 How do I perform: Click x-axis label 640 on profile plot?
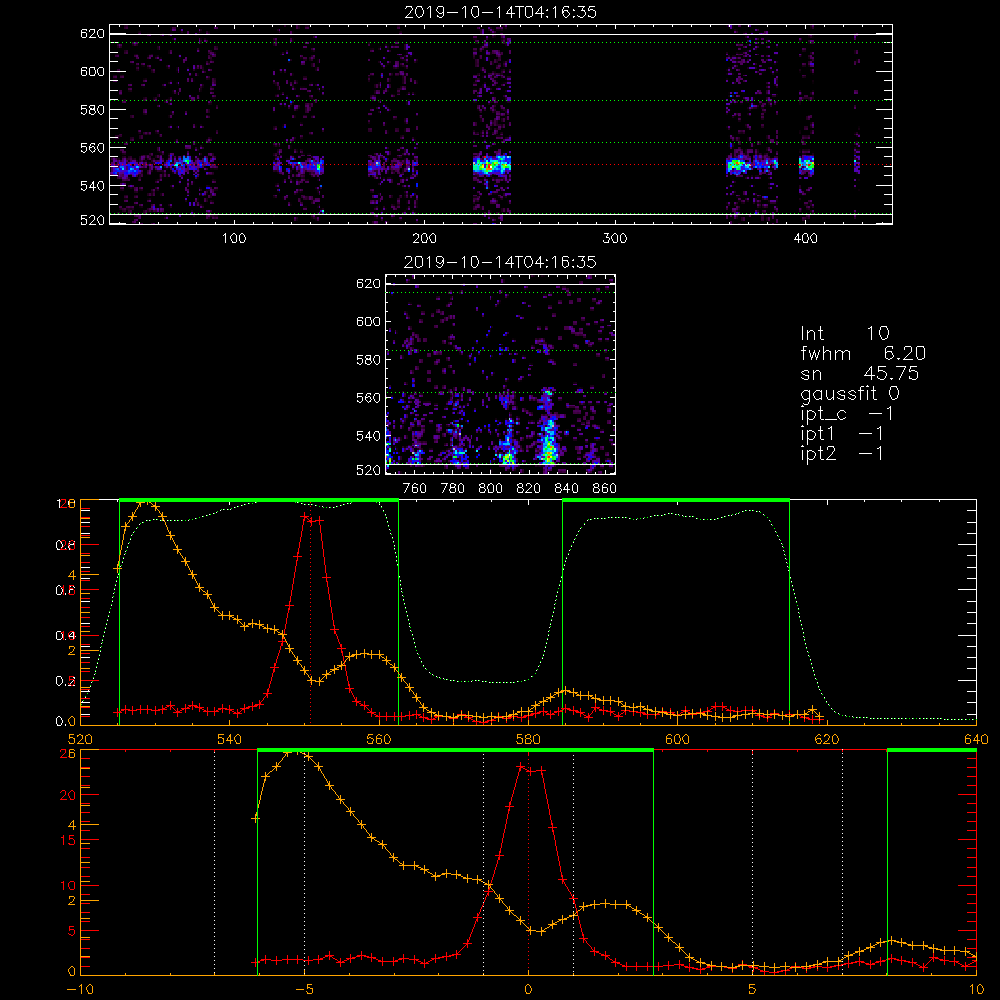coord(976,740)
